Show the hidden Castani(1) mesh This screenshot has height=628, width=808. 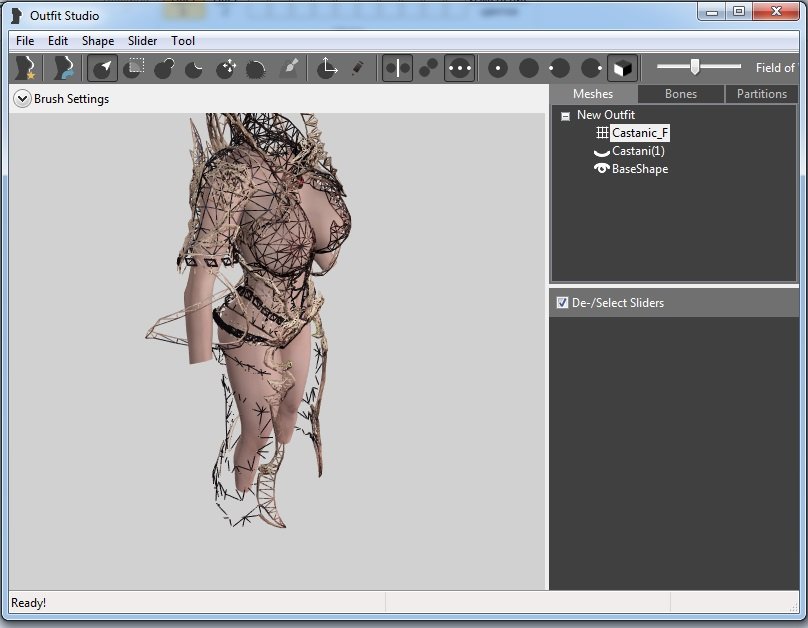pos(602,151)
